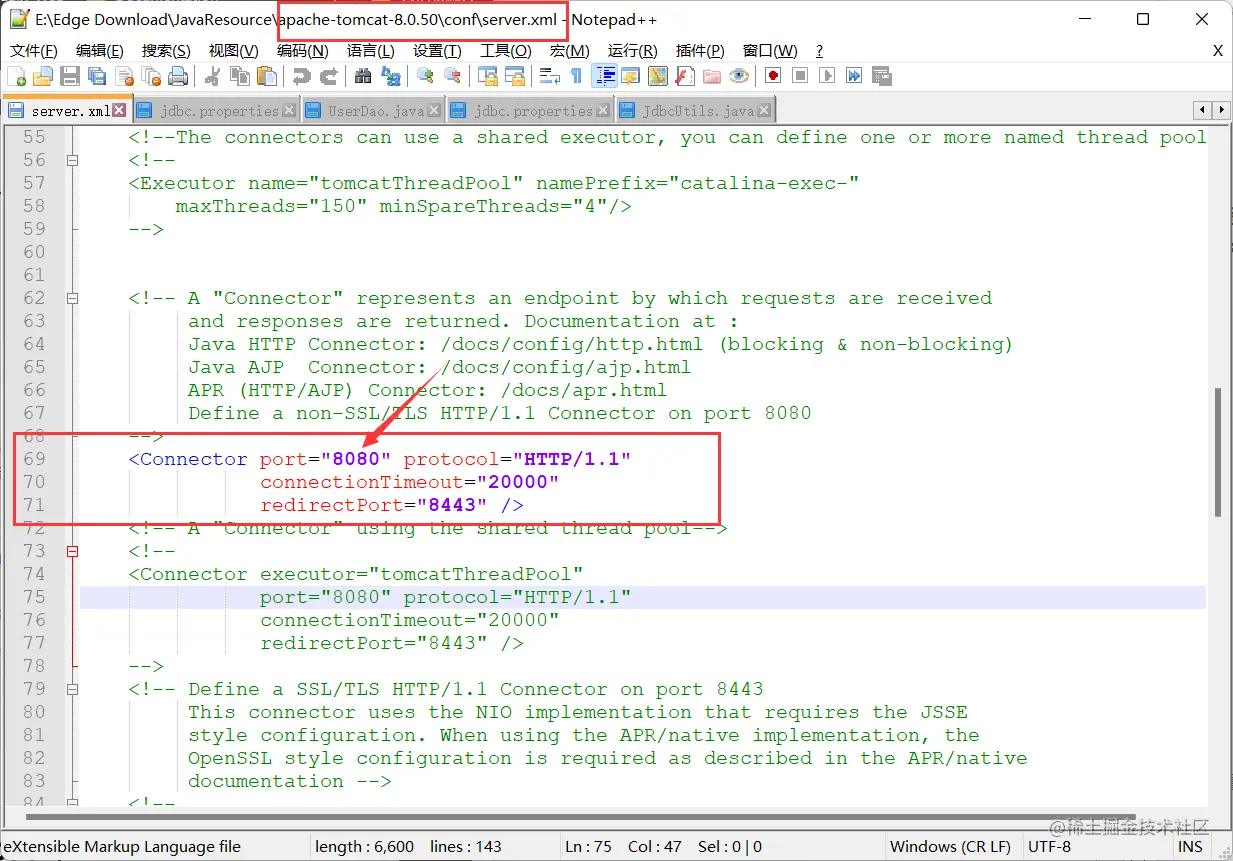Click the Save All toolbar icon
The image size is (1233, 861).
click(x=97, y=76)
